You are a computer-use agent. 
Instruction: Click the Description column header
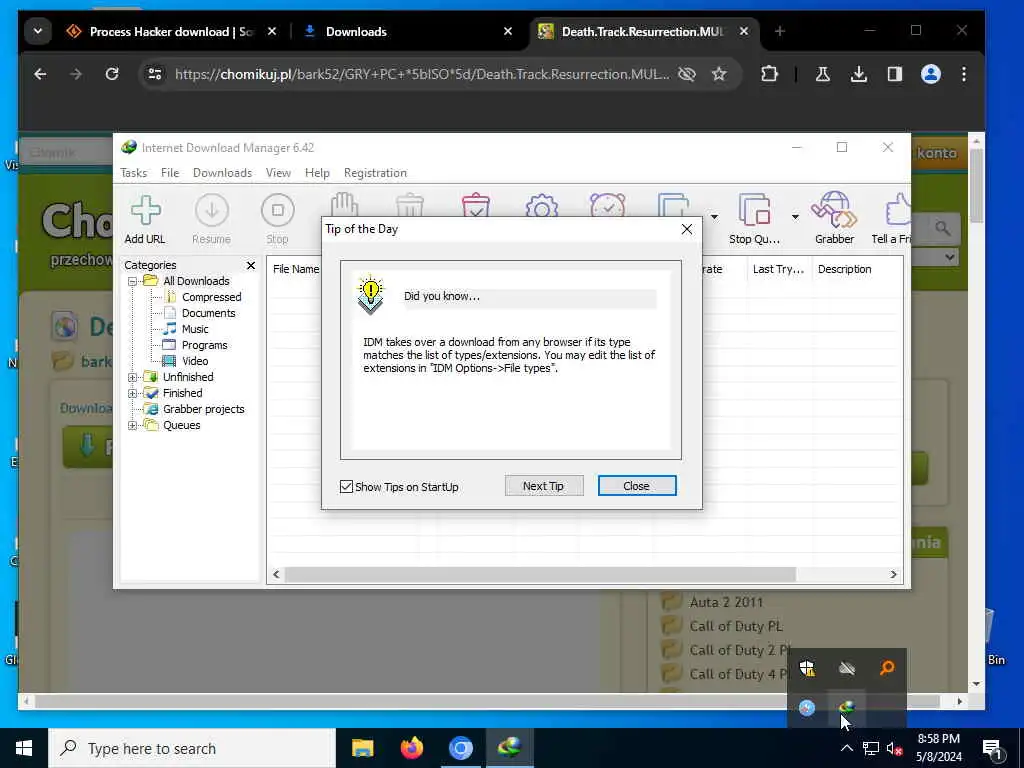844,269
